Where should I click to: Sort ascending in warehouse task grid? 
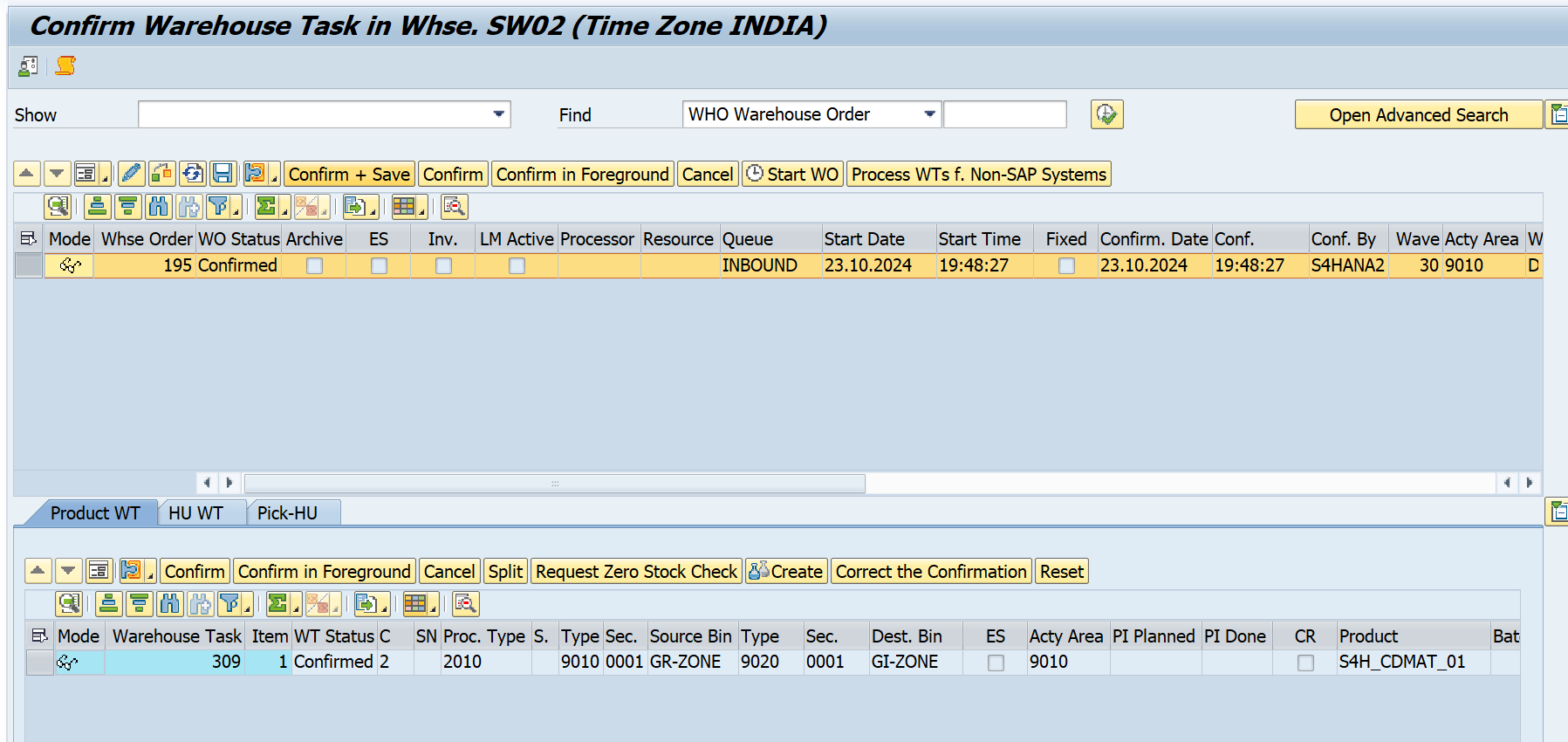(109, 604)
